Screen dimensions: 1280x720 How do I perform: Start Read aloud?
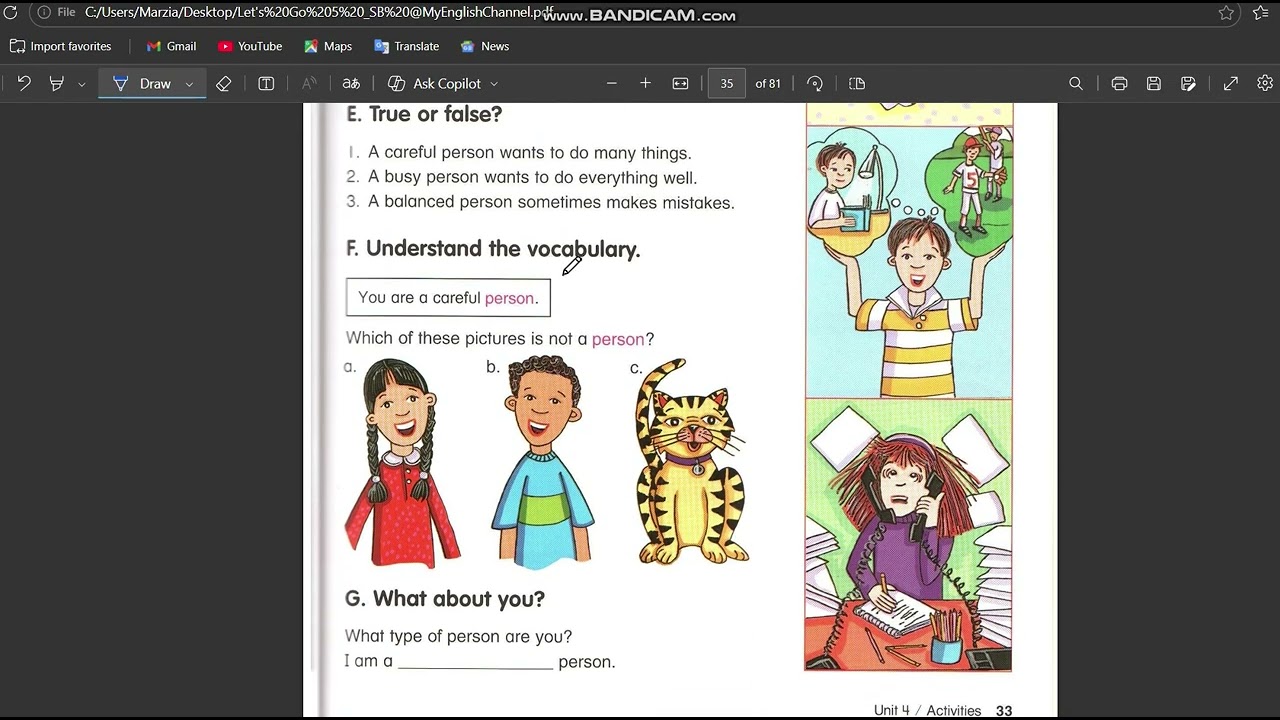309,84
